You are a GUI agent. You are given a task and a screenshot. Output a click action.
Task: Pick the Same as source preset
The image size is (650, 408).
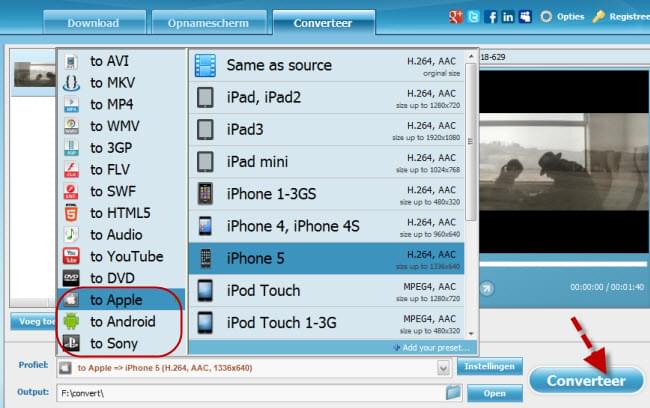[327, 66]
